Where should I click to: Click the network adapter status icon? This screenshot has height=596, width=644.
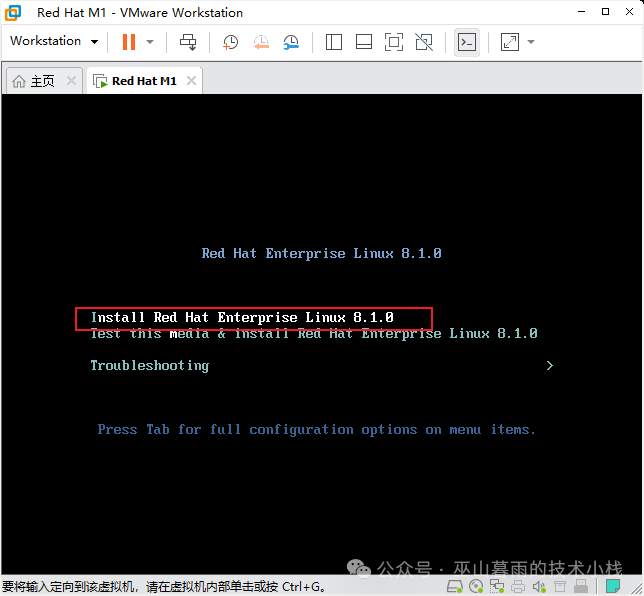pos(497,587)
